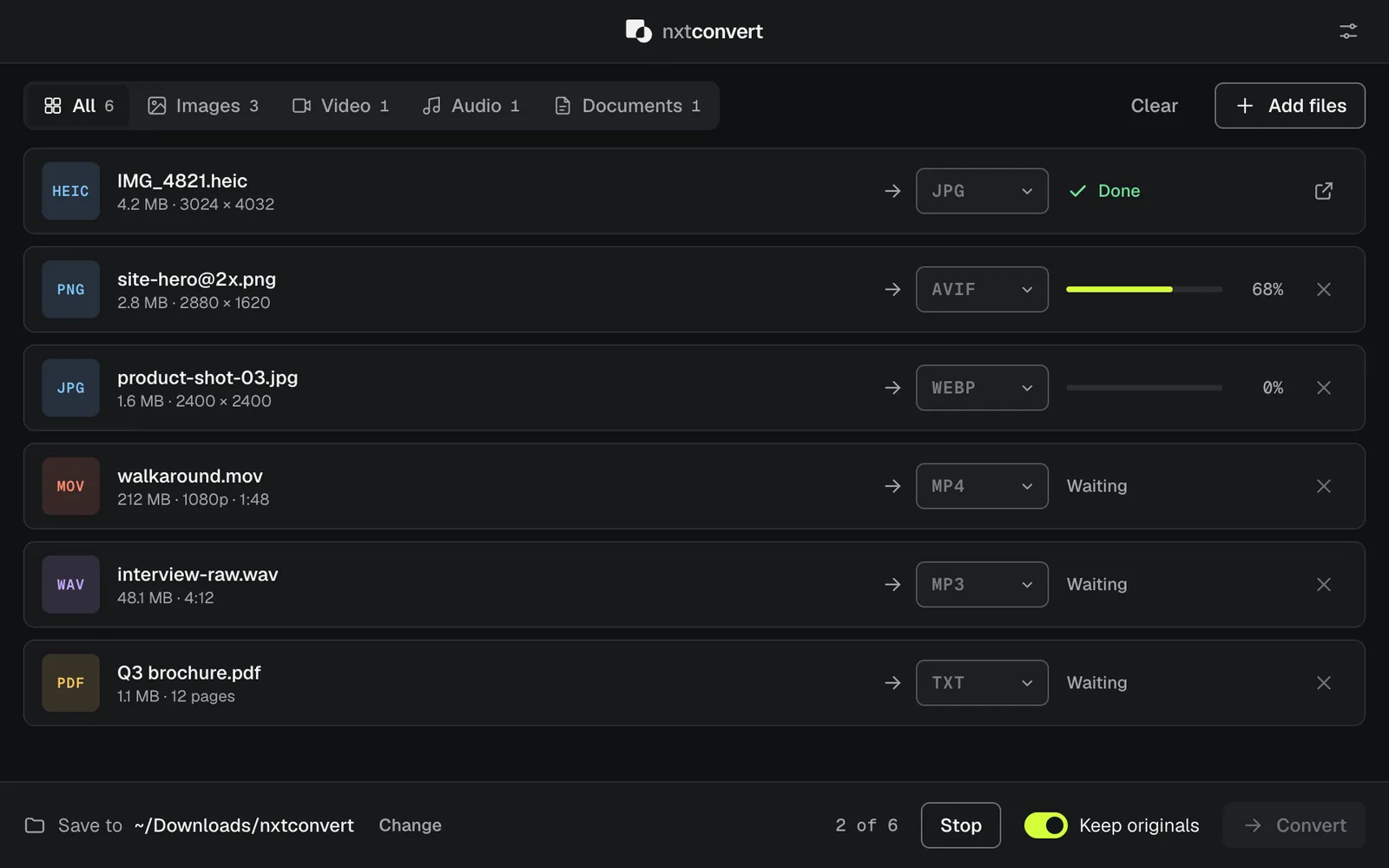Click the interview-raw.wav file name
Image resolution: width=1389 pixels, height=868 pixels.
pos(198,575)
